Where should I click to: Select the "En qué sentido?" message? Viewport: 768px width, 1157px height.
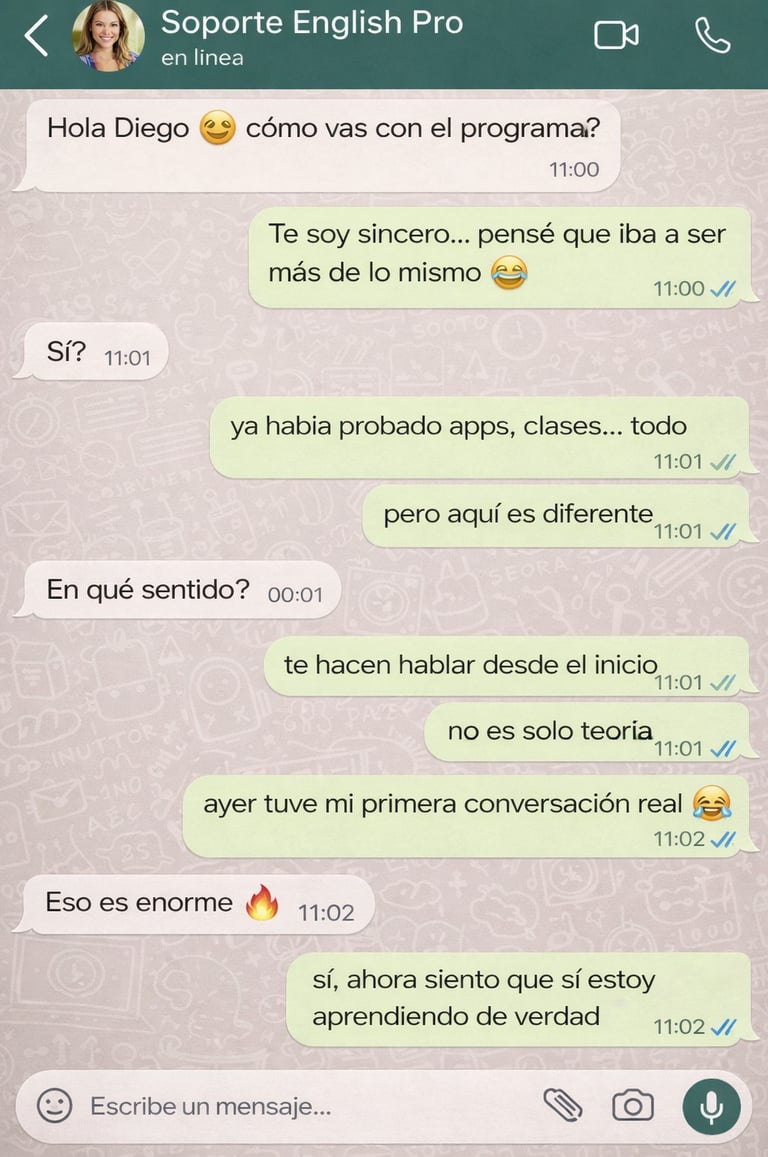click(179, 590)
